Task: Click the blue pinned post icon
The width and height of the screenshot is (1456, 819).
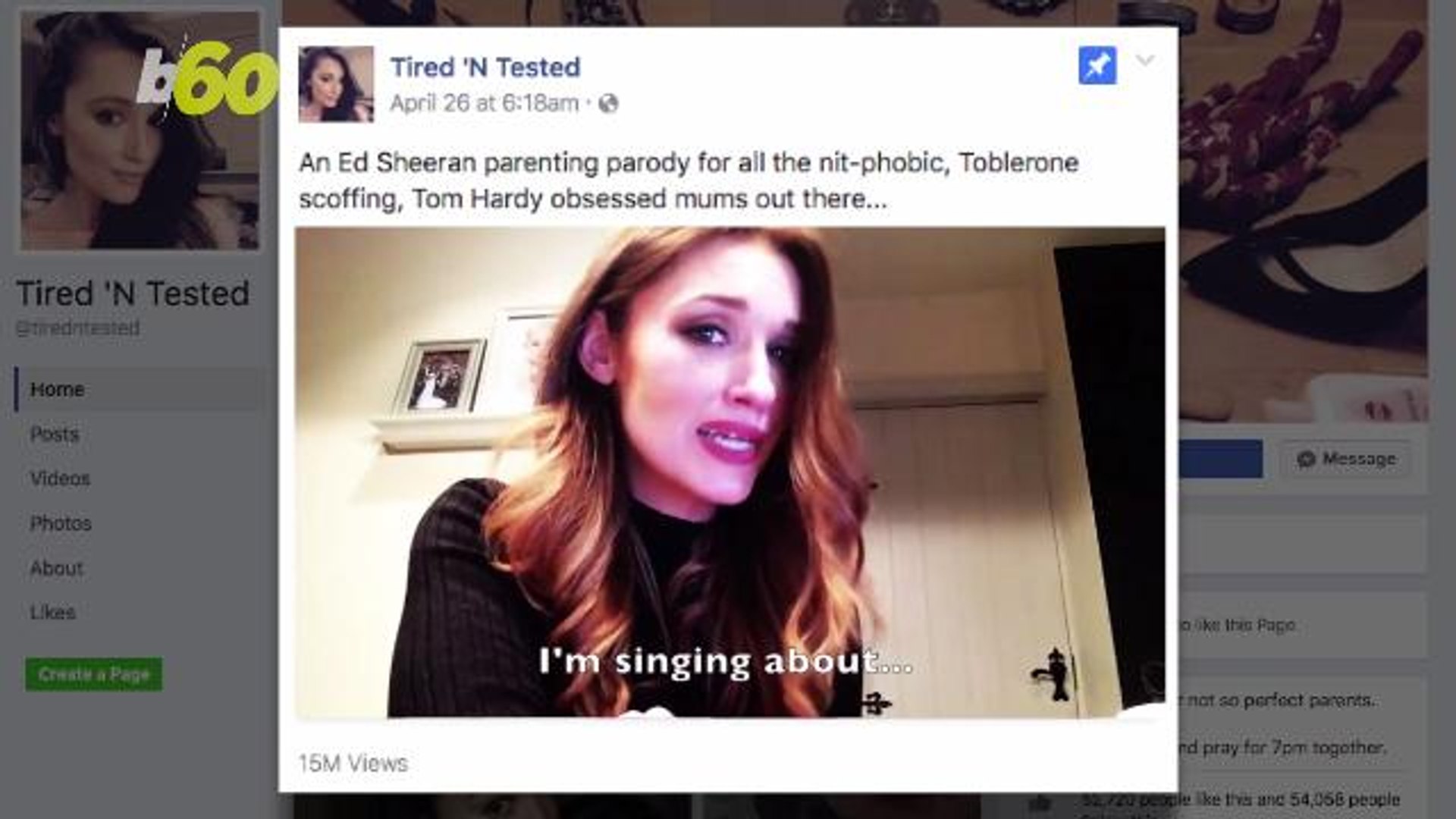Action: (x=1097, y=66)
